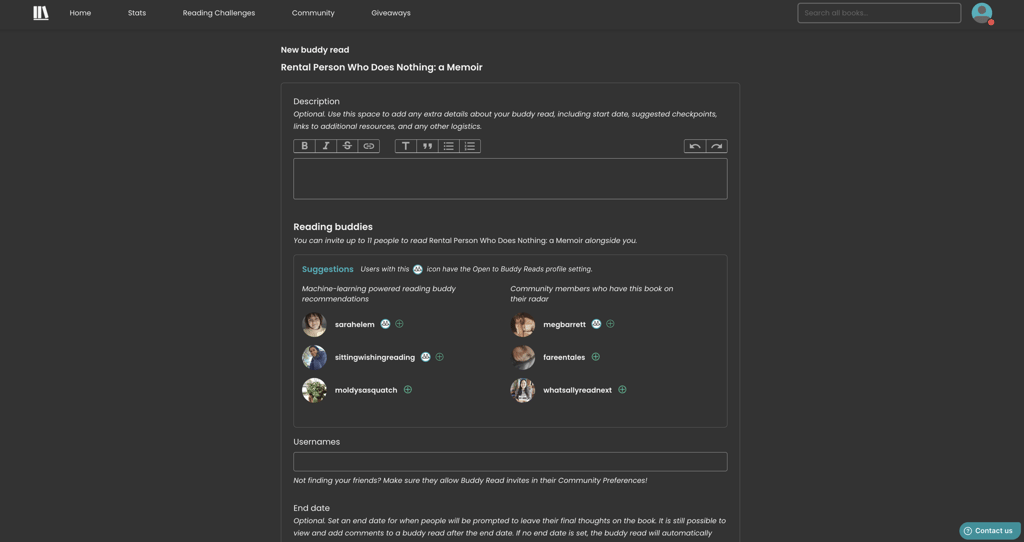Create a bulleted list
1024x542 pixels.
pos(448,146)
